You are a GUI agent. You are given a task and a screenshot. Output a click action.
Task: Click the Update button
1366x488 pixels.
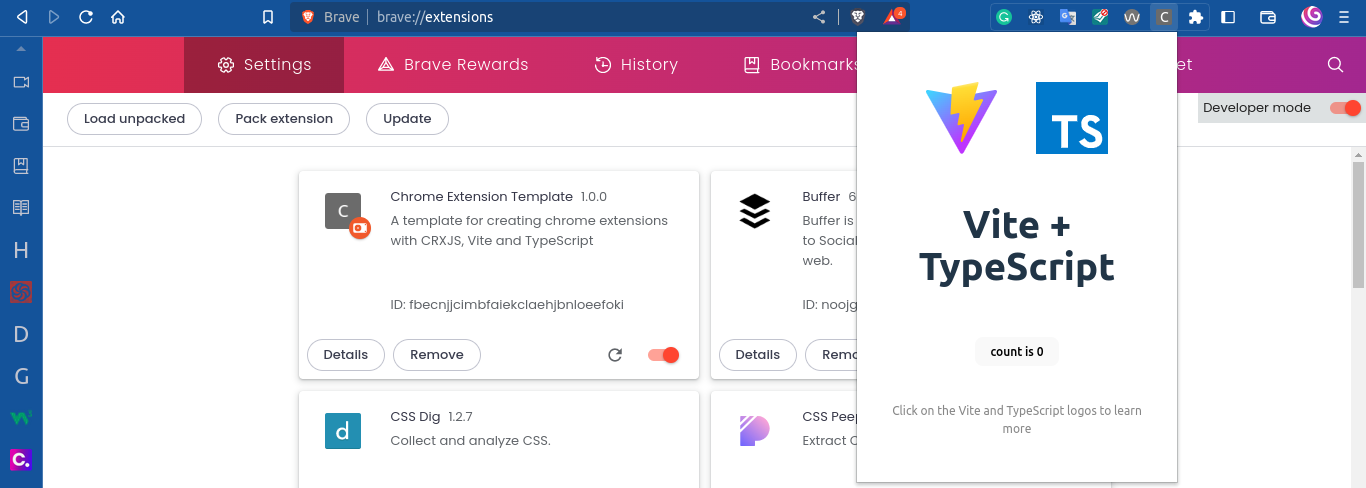coord(407,119)
